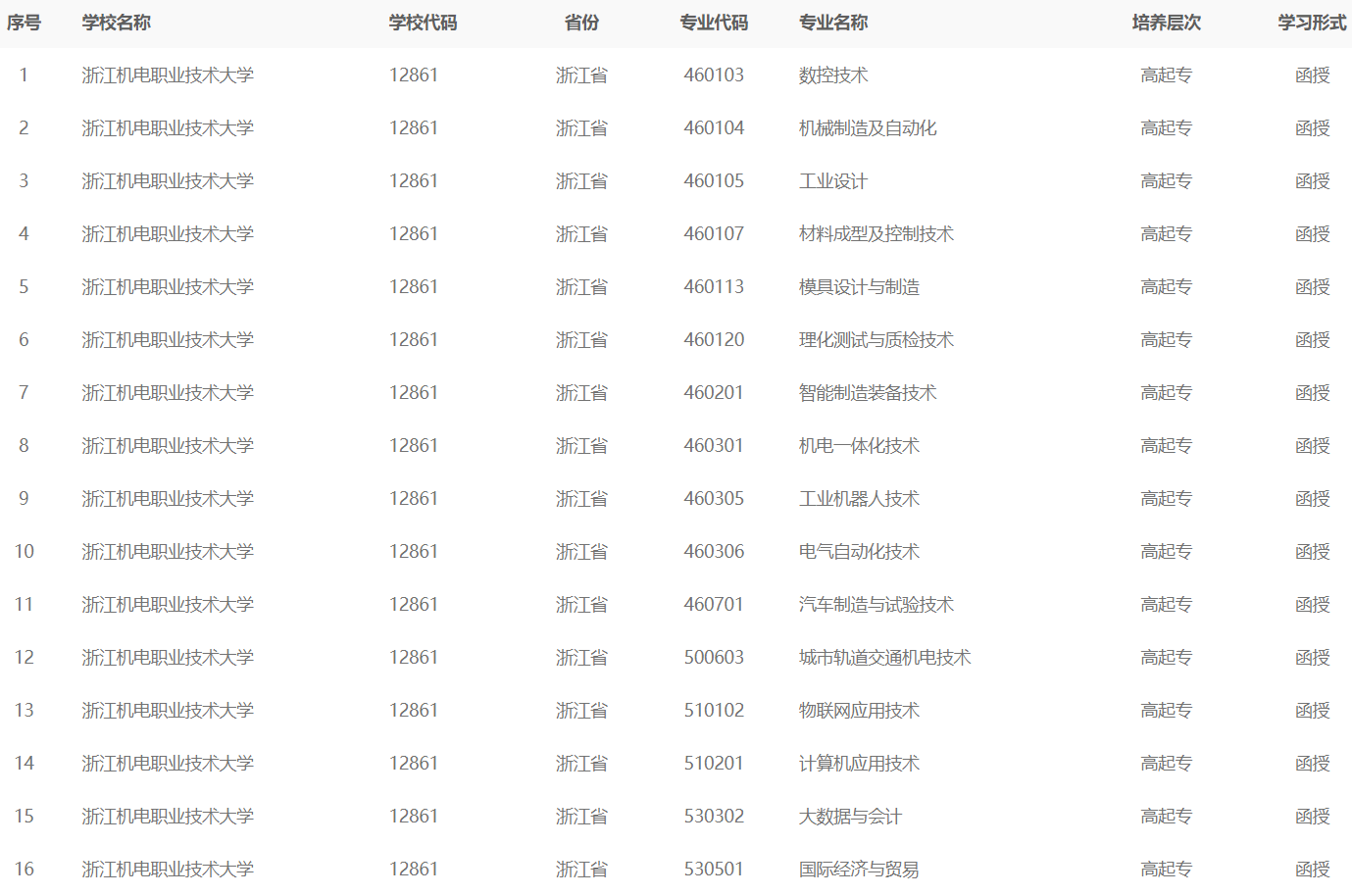Viewport: 1352px width, 896px height.
Task: Click major code 460301
Action: (714, 446)
